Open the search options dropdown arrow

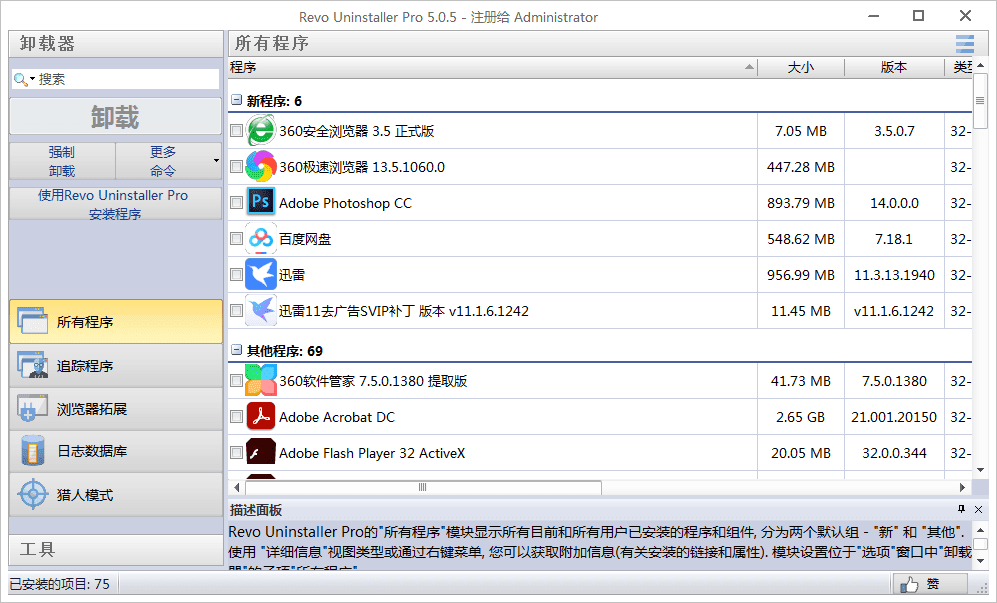click(32, 79)
